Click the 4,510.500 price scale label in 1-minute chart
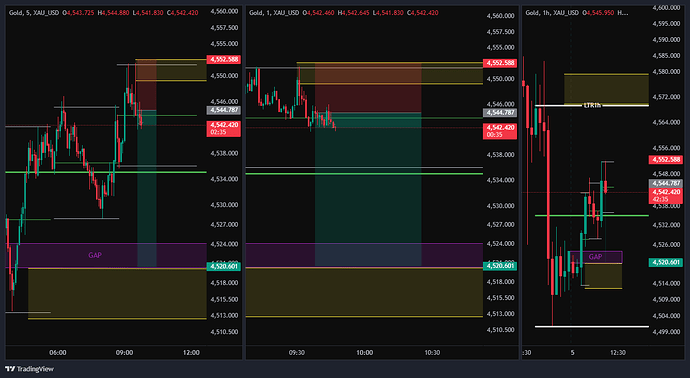 (x=500, y=330)
